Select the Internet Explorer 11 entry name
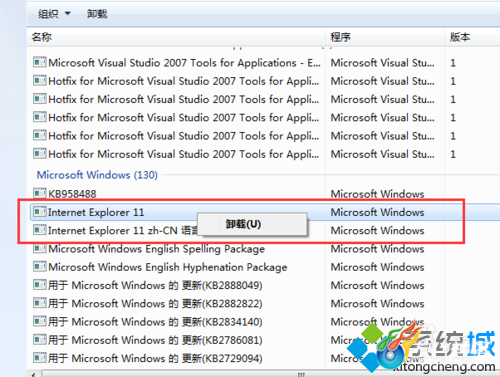 coord(96,212)
